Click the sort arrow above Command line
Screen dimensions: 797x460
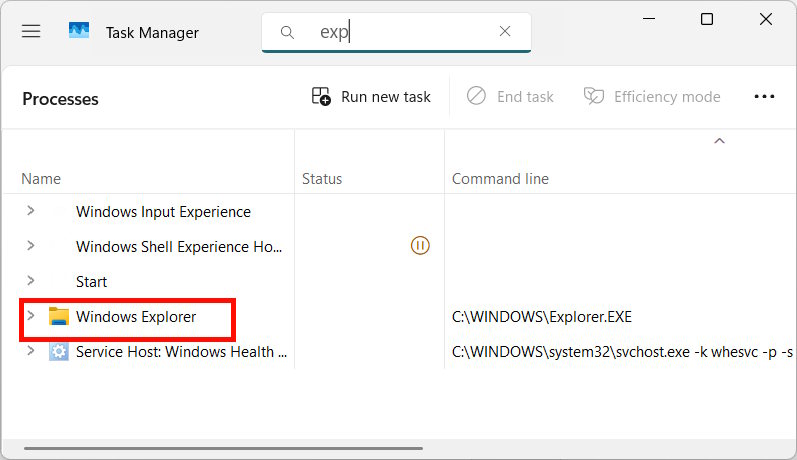click(719, 141)
